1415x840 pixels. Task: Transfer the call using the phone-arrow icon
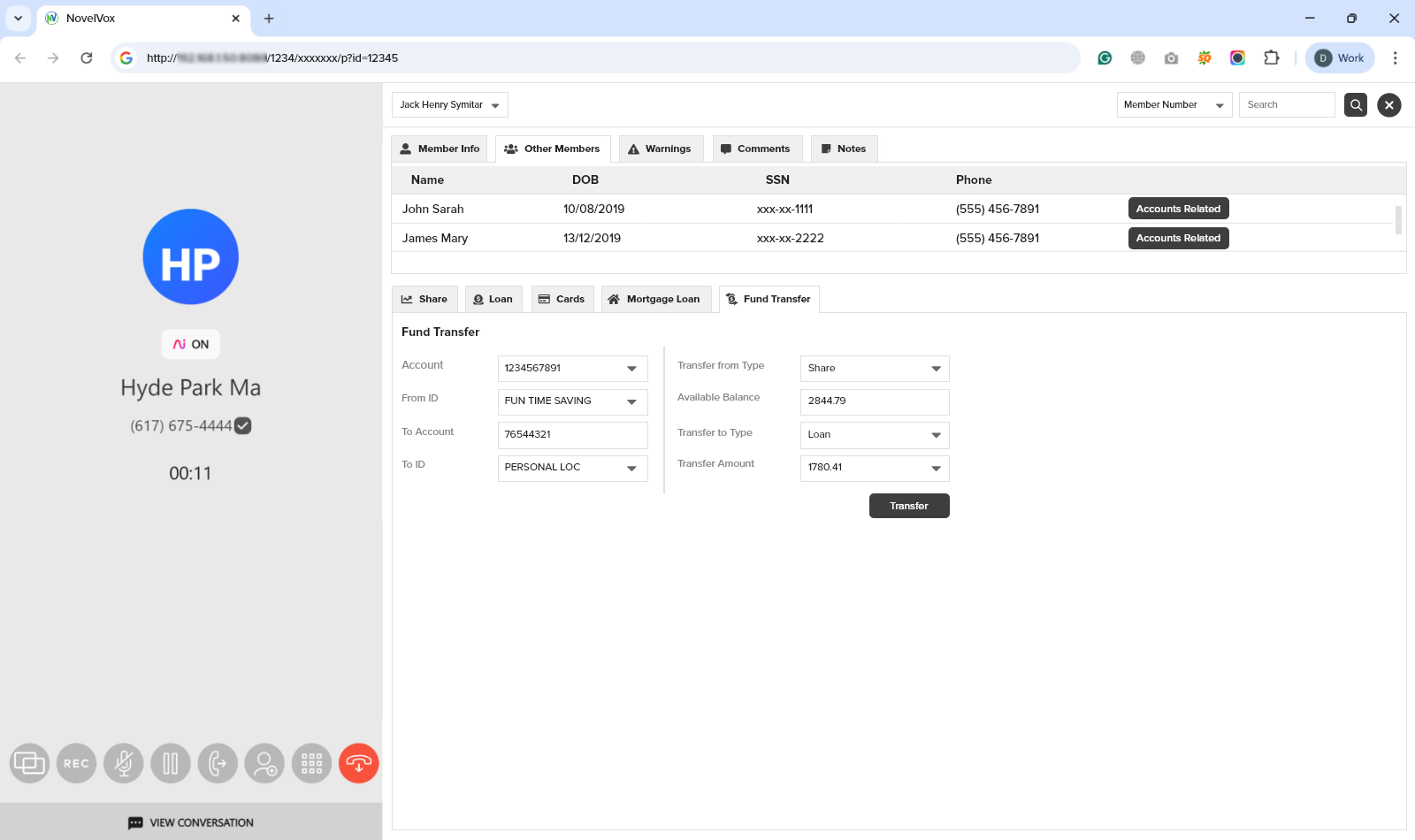(x=218, y=763)
